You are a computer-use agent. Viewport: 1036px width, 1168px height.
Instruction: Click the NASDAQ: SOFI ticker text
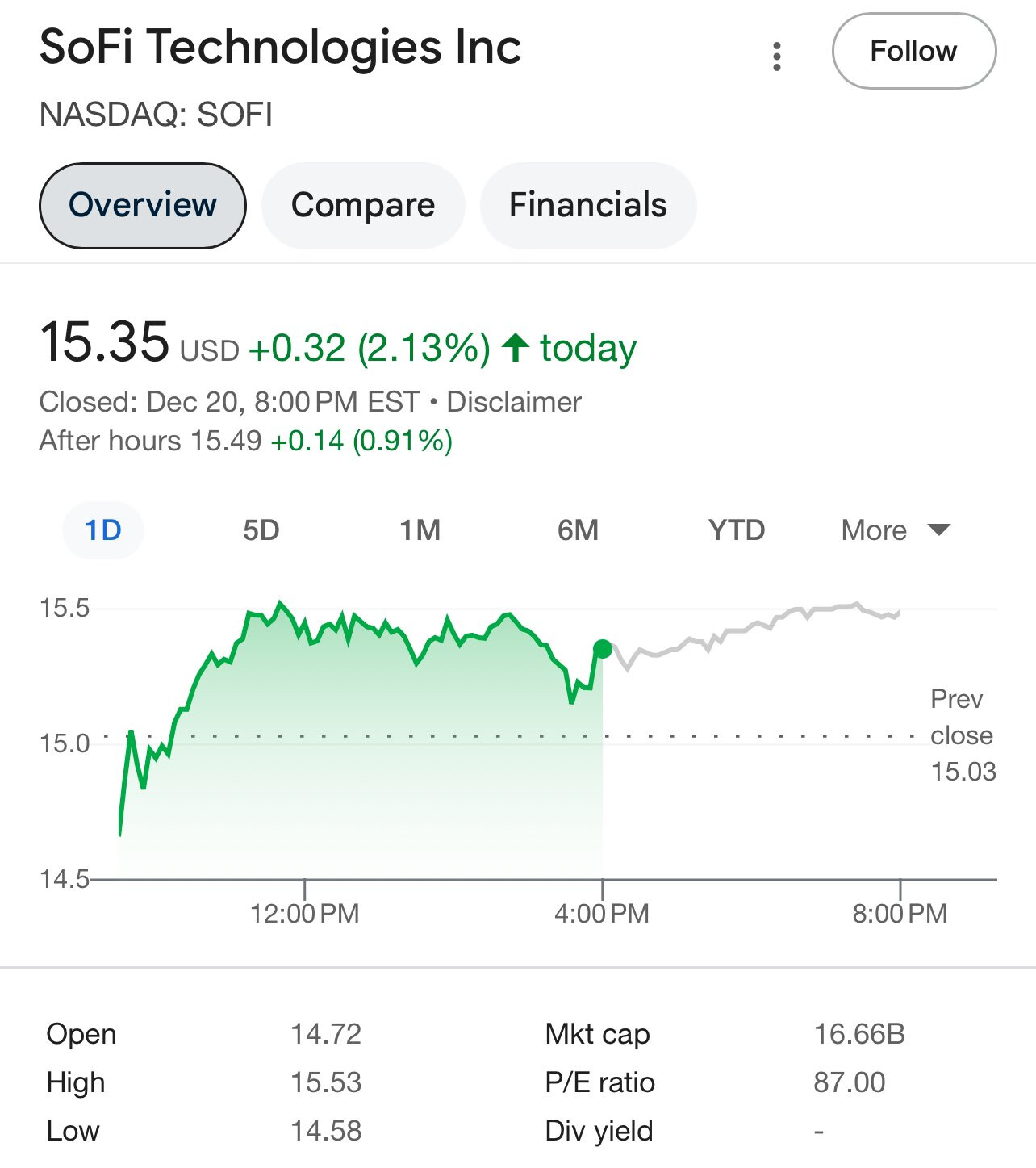(156, 115)
